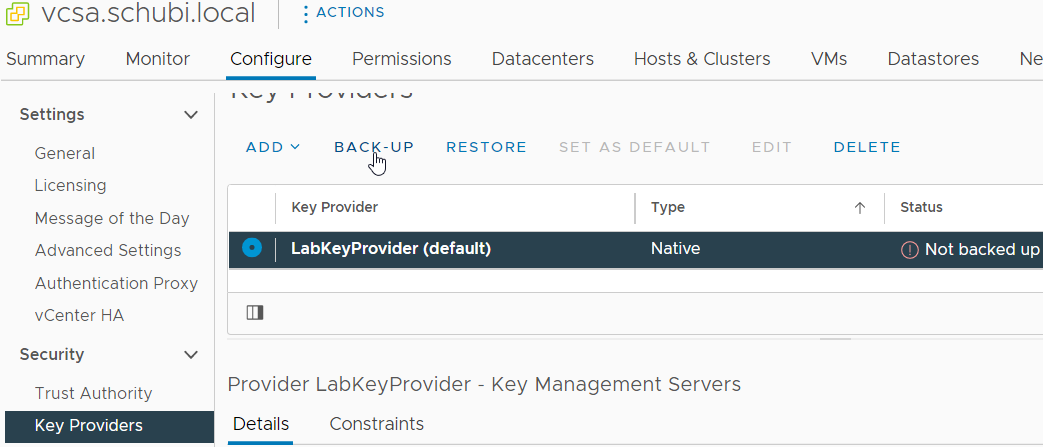Switch to the Constraints tab
The width and height of the screenshot is (1043, 447).
[x=376, y=424]
